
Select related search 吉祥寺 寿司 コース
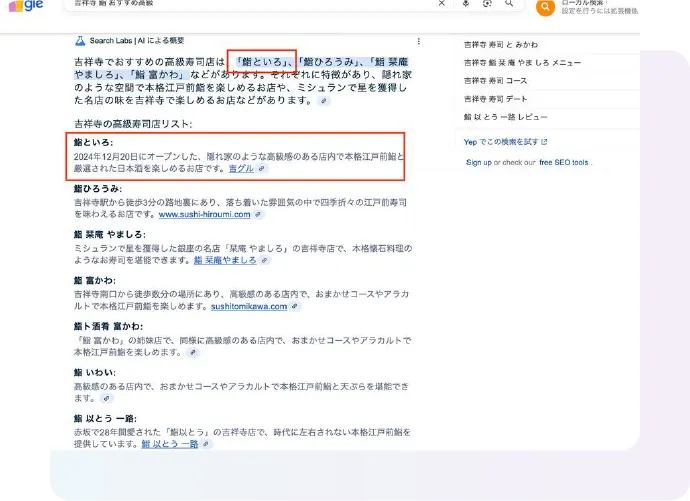[x=495, y=81]
